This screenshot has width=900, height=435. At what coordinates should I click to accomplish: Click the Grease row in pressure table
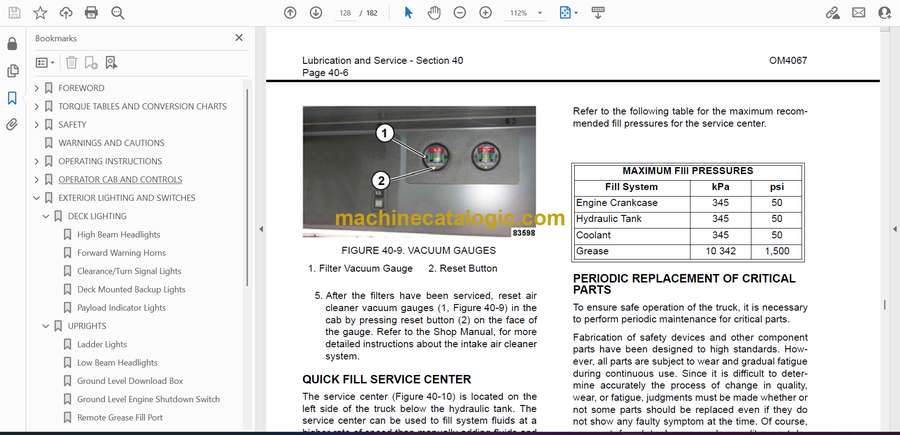click(x=688, y=251)
